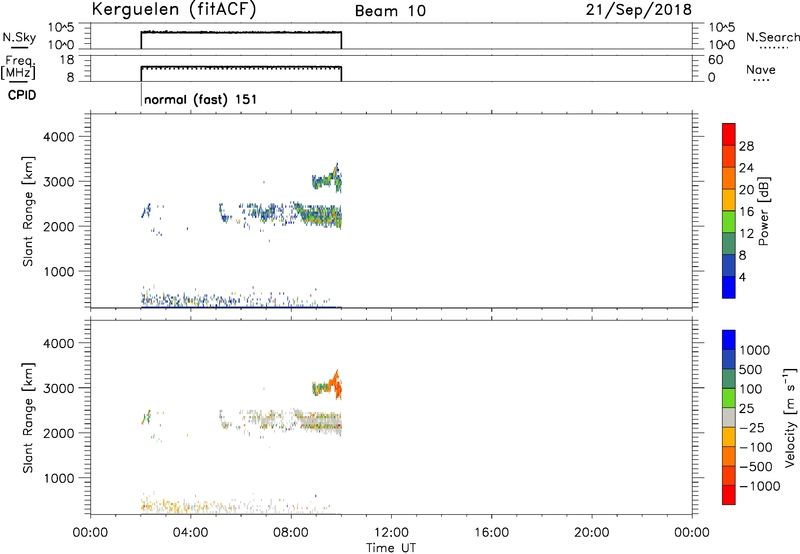The height and width of the screenshot is (554, 800).
Task: Click the '10^5' label left of N.Sky panel
Action: (61, 27)
